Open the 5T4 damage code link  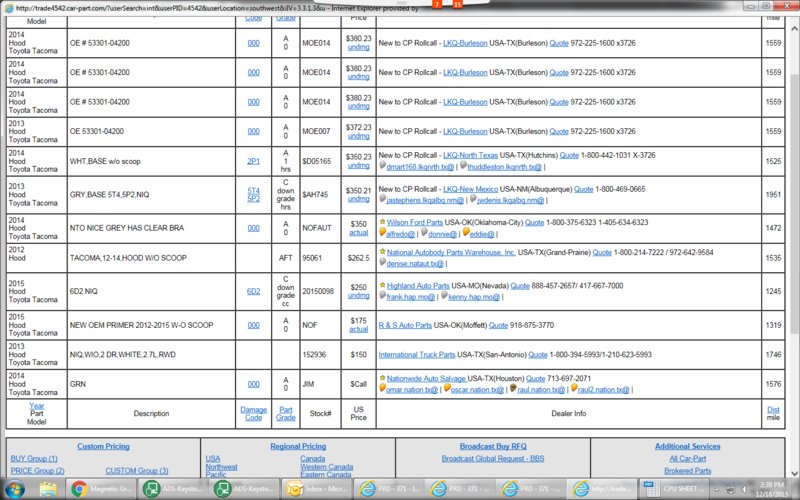click(x=254, y=190)
